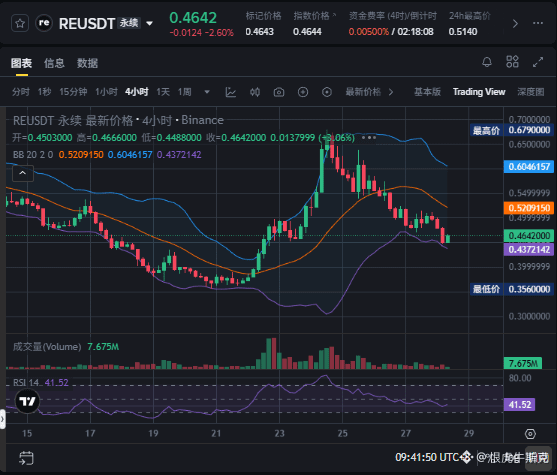Open price alert bell icon
This screenshot has height=475, width=557.
tap(487, 62)
